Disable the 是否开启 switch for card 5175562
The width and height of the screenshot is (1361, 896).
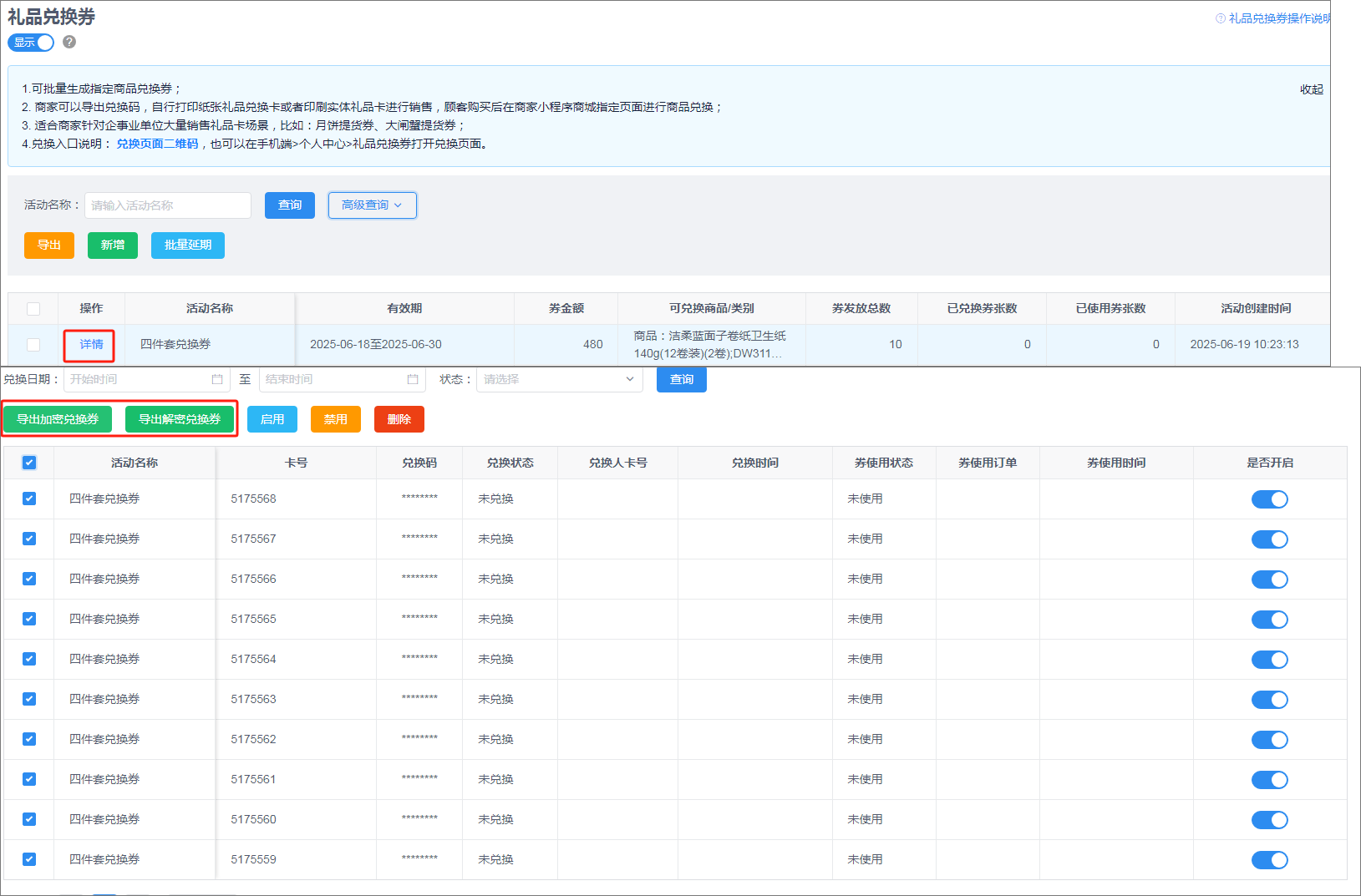coord(1269,740)
